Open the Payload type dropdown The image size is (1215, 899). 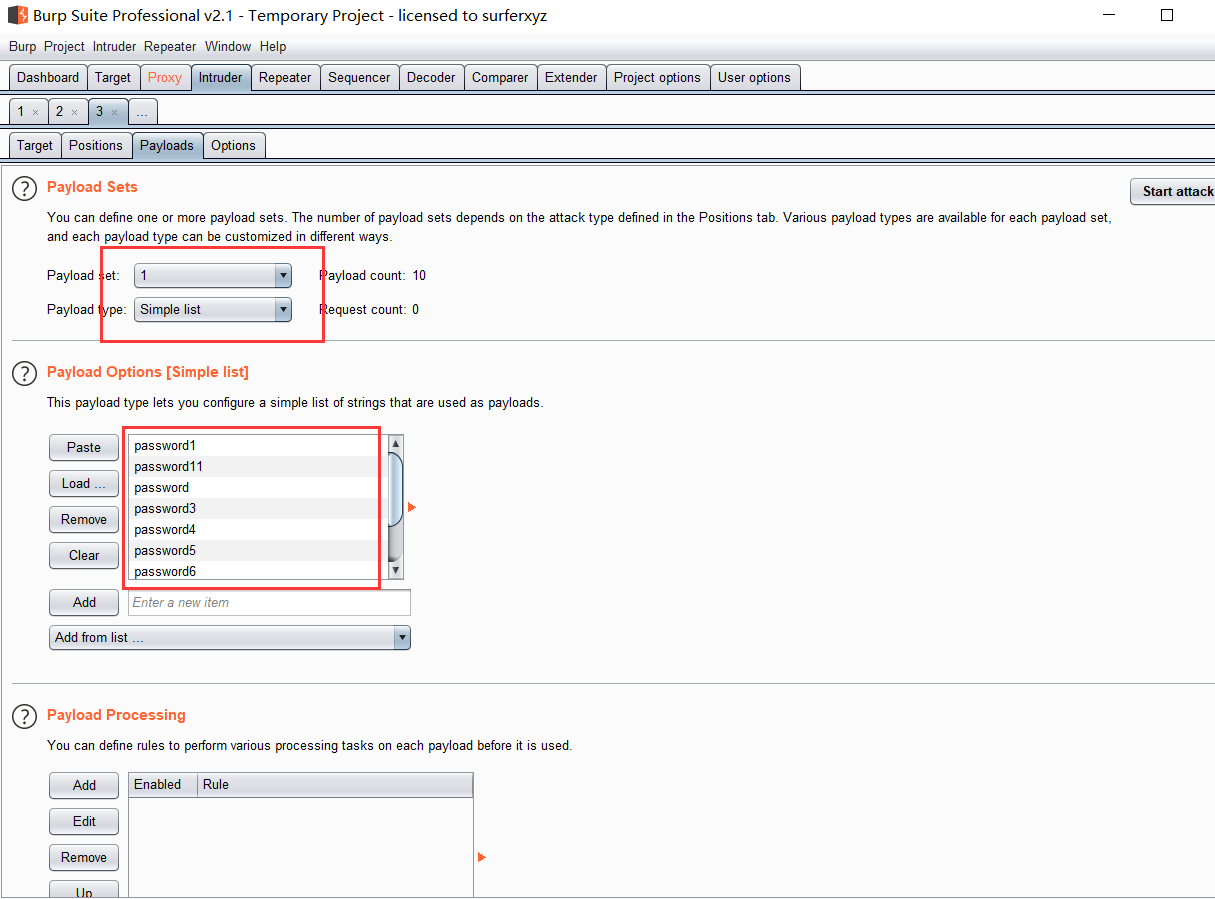click(213, 310)
